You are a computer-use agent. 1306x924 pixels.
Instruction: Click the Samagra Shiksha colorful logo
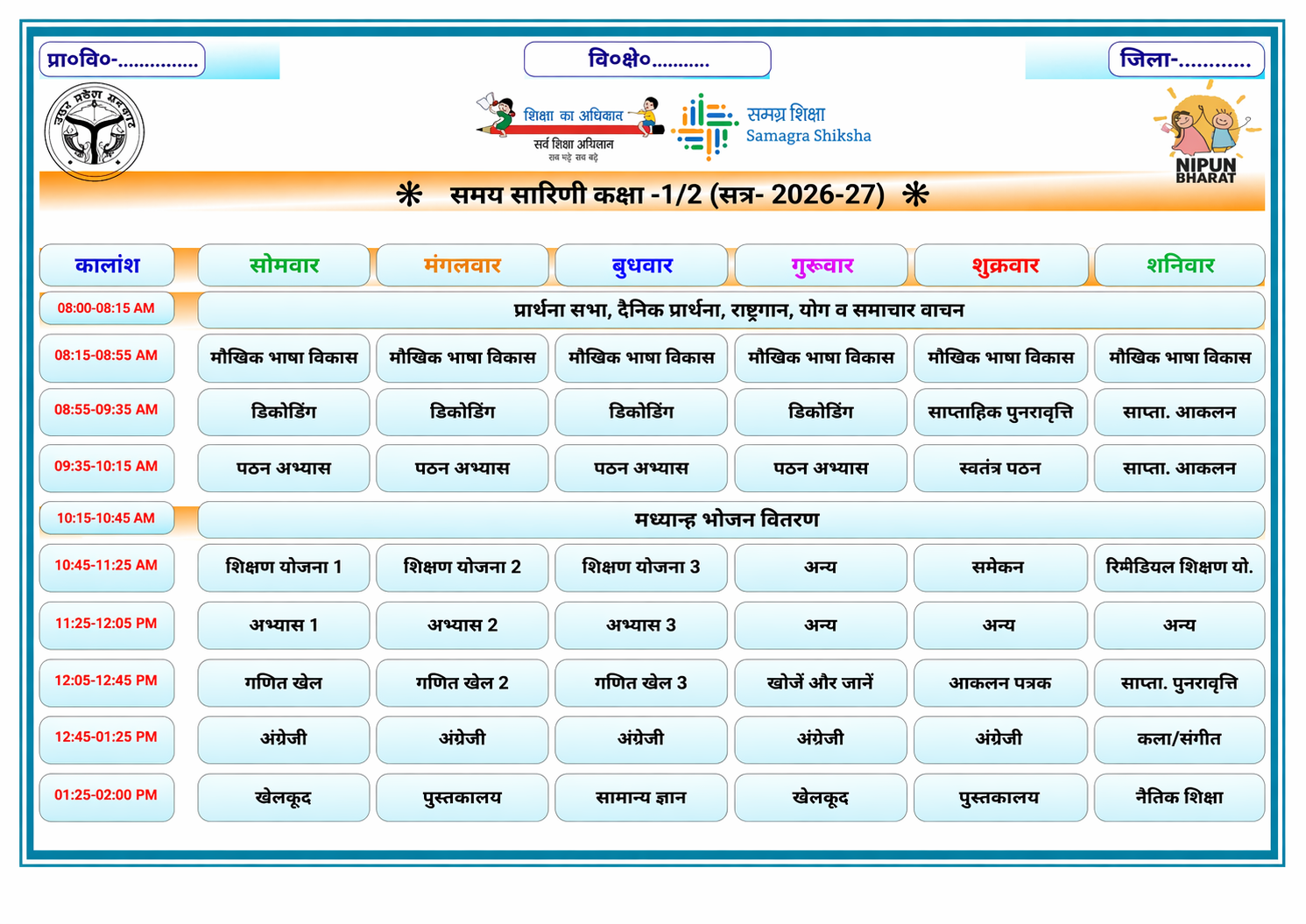tap(705, 127)
